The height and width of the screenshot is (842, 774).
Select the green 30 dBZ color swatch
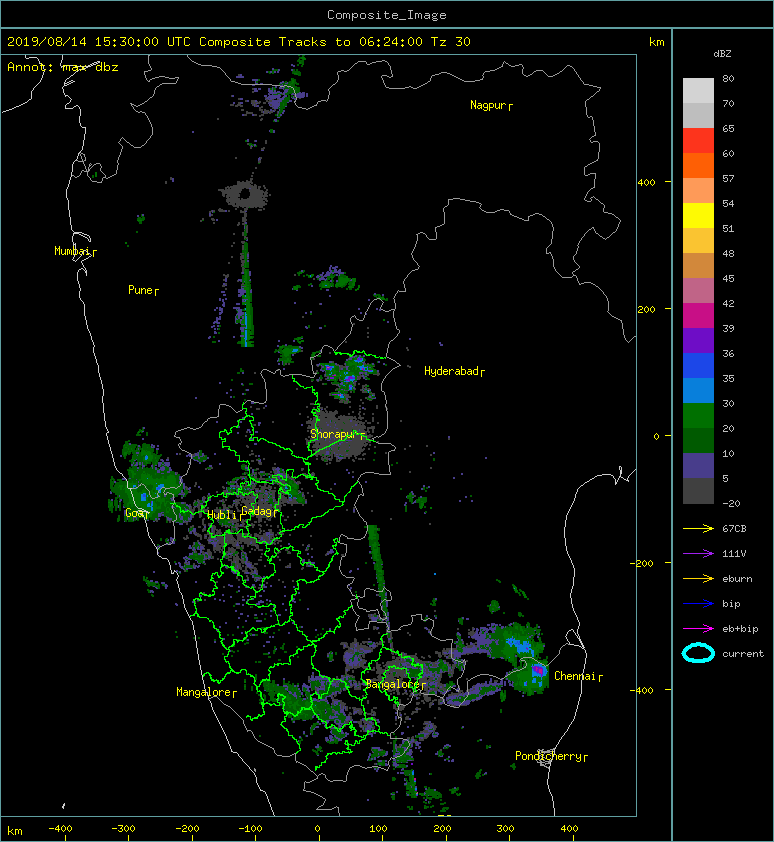(698, 416)
